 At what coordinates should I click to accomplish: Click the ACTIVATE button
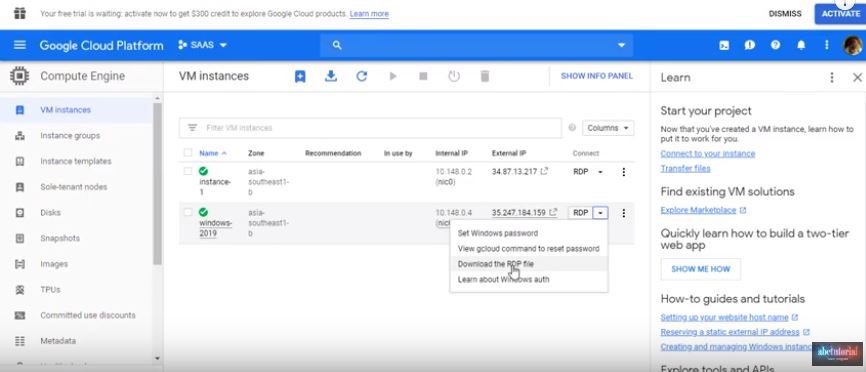point(840,14)
